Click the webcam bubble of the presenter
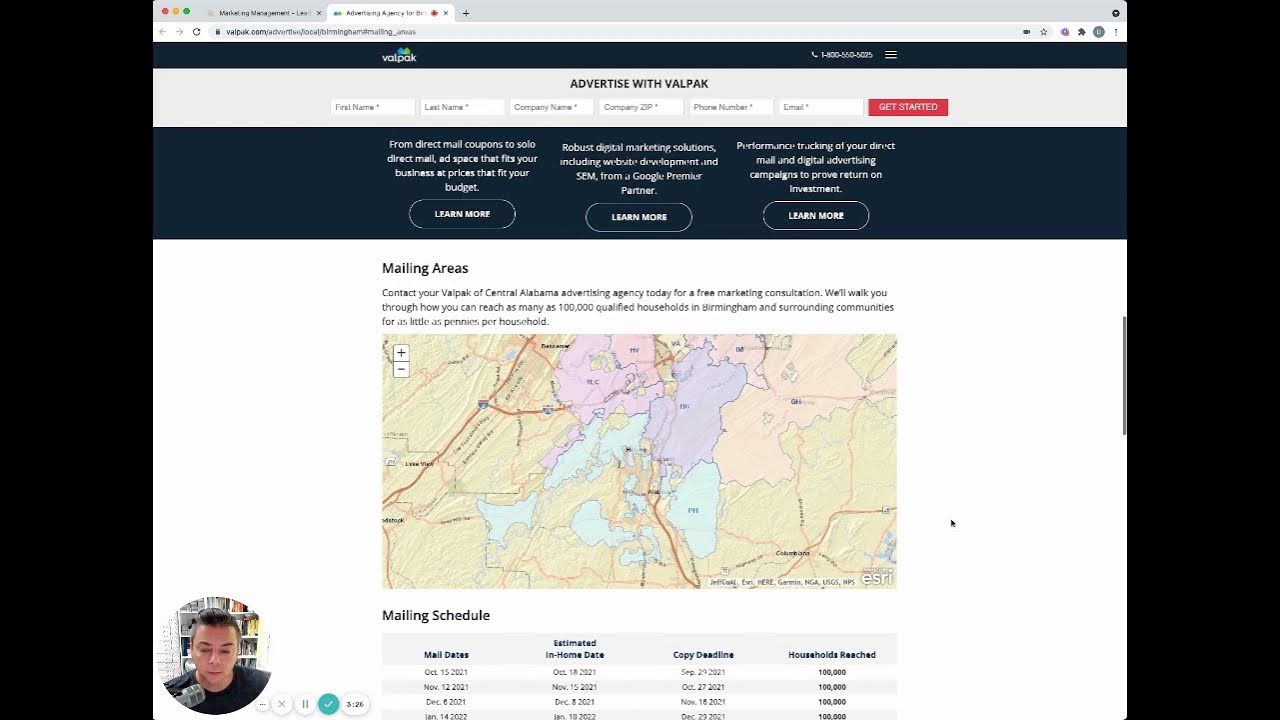This screenshot has height=720, width=1280. point(214,655)
